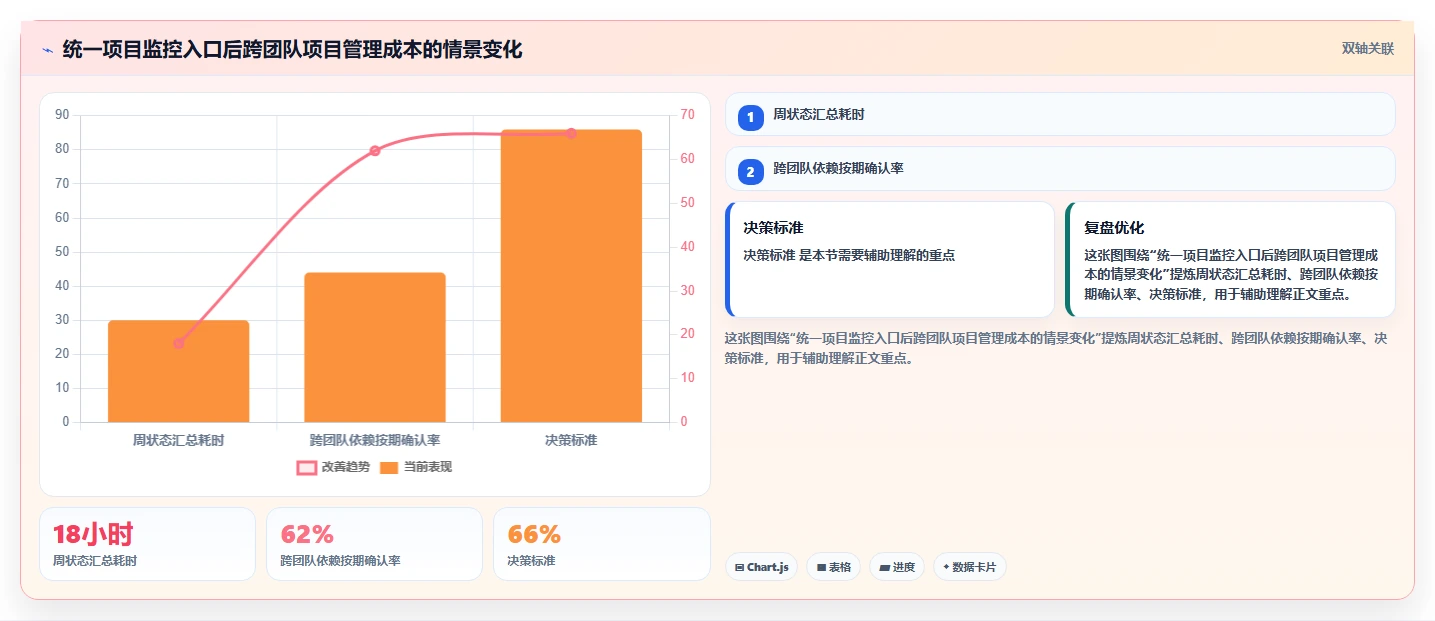Click the 66% stat card
The width and height of the screenshot is (1435, 621).
coord(602,544)
